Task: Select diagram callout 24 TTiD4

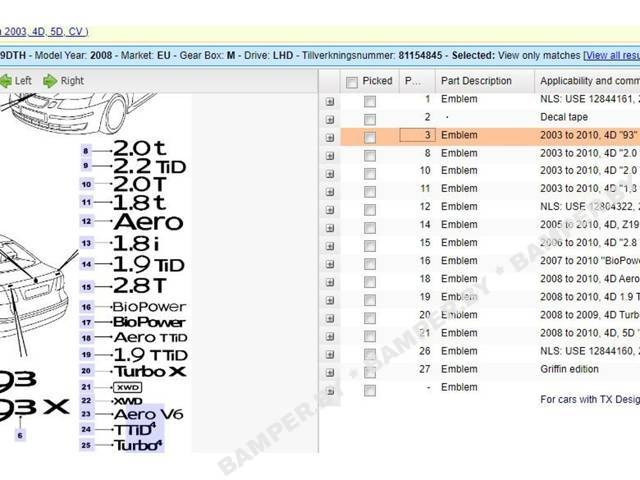Action: click(x=87, y=429)
